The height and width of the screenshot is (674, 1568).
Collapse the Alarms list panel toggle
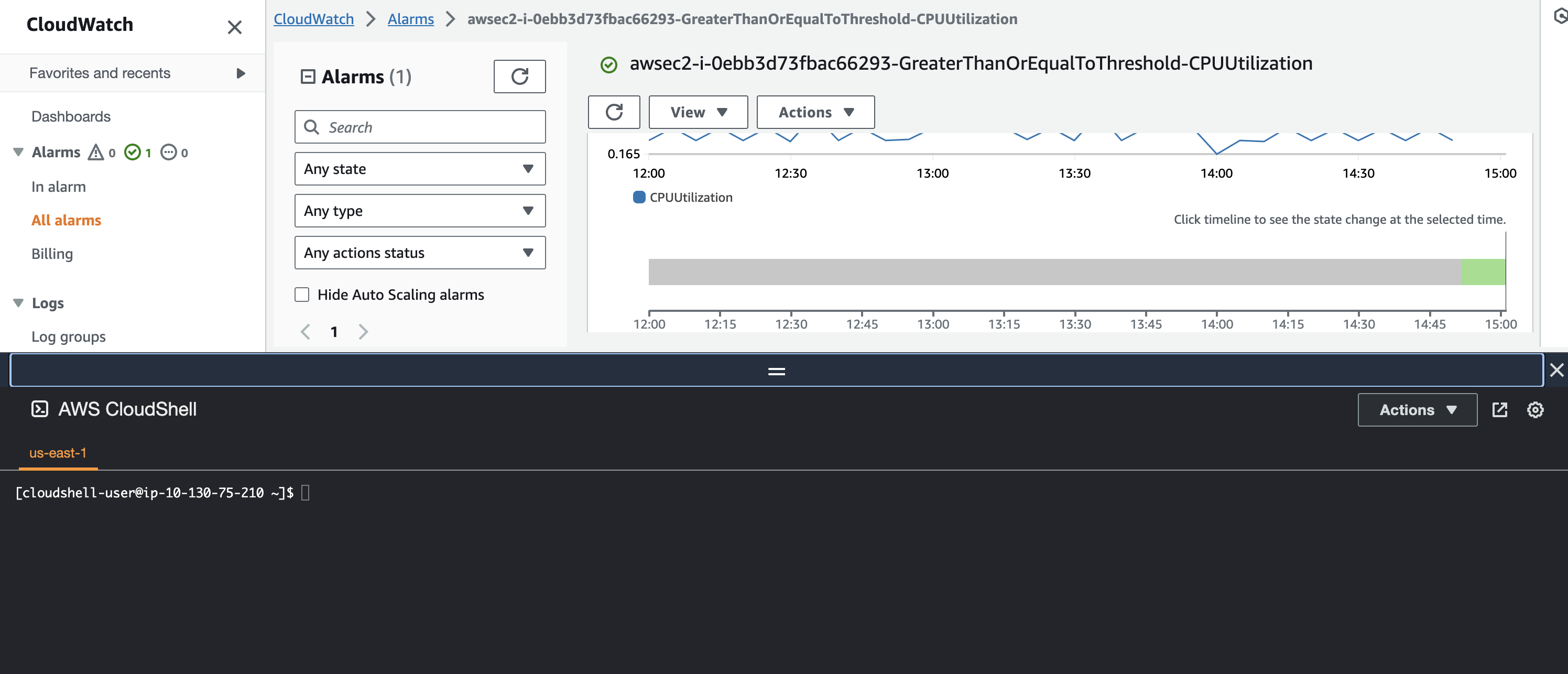pos(308,77)
